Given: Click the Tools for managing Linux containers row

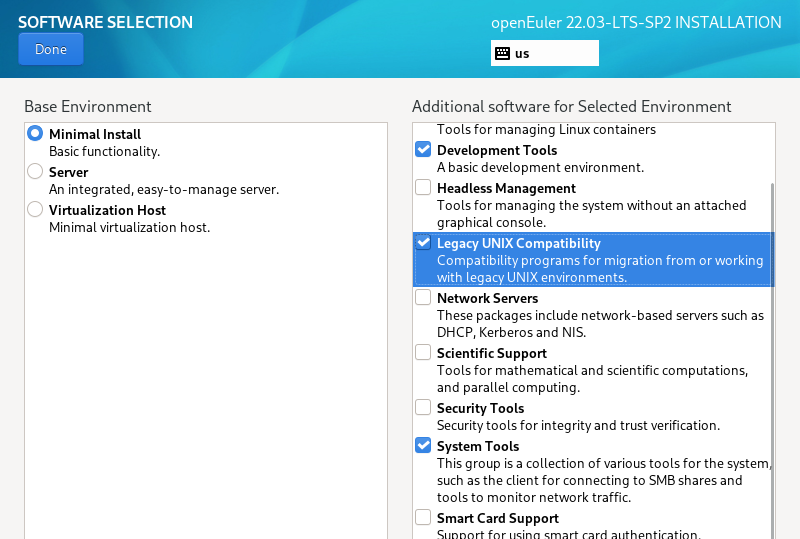Looking at the screenshot, I should click(x=546, y=129).
